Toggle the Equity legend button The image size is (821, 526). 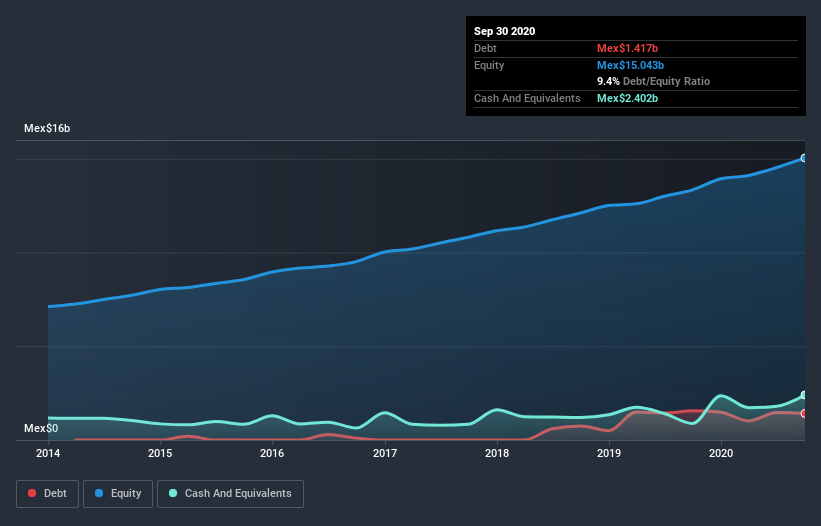click(118, 494)
